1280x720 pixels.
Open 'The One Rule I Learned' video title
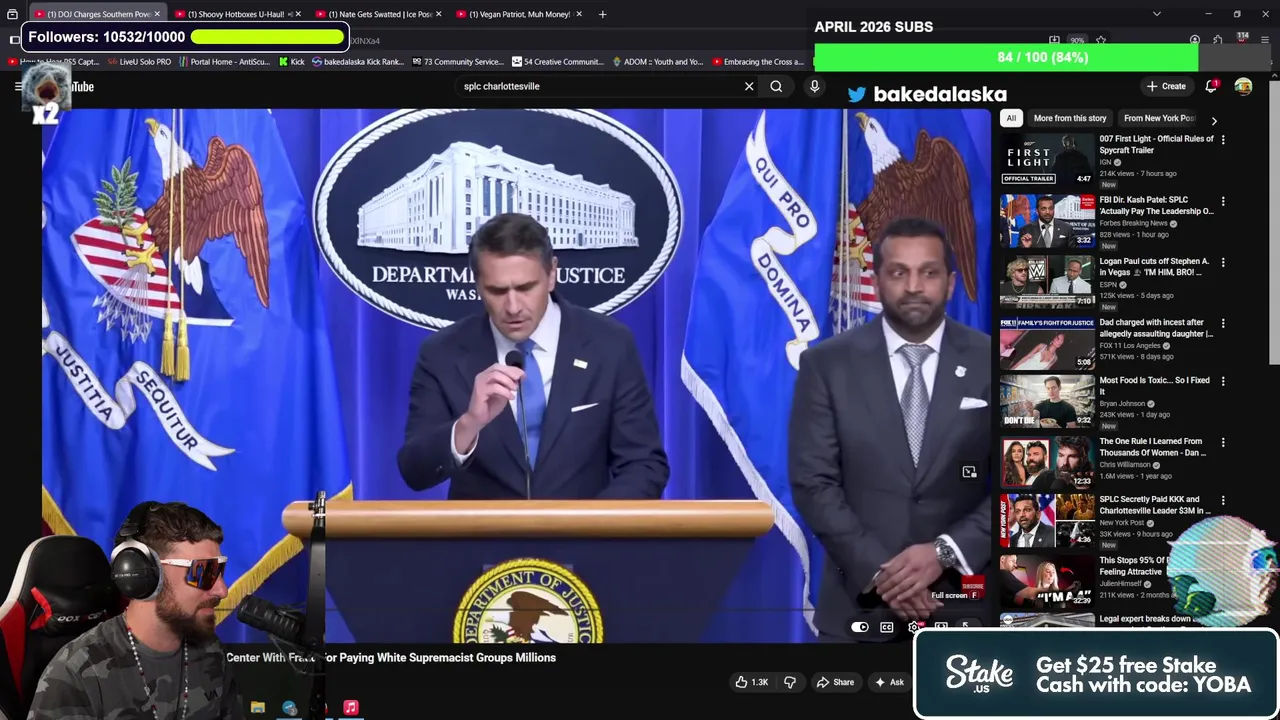(1152, 447)
